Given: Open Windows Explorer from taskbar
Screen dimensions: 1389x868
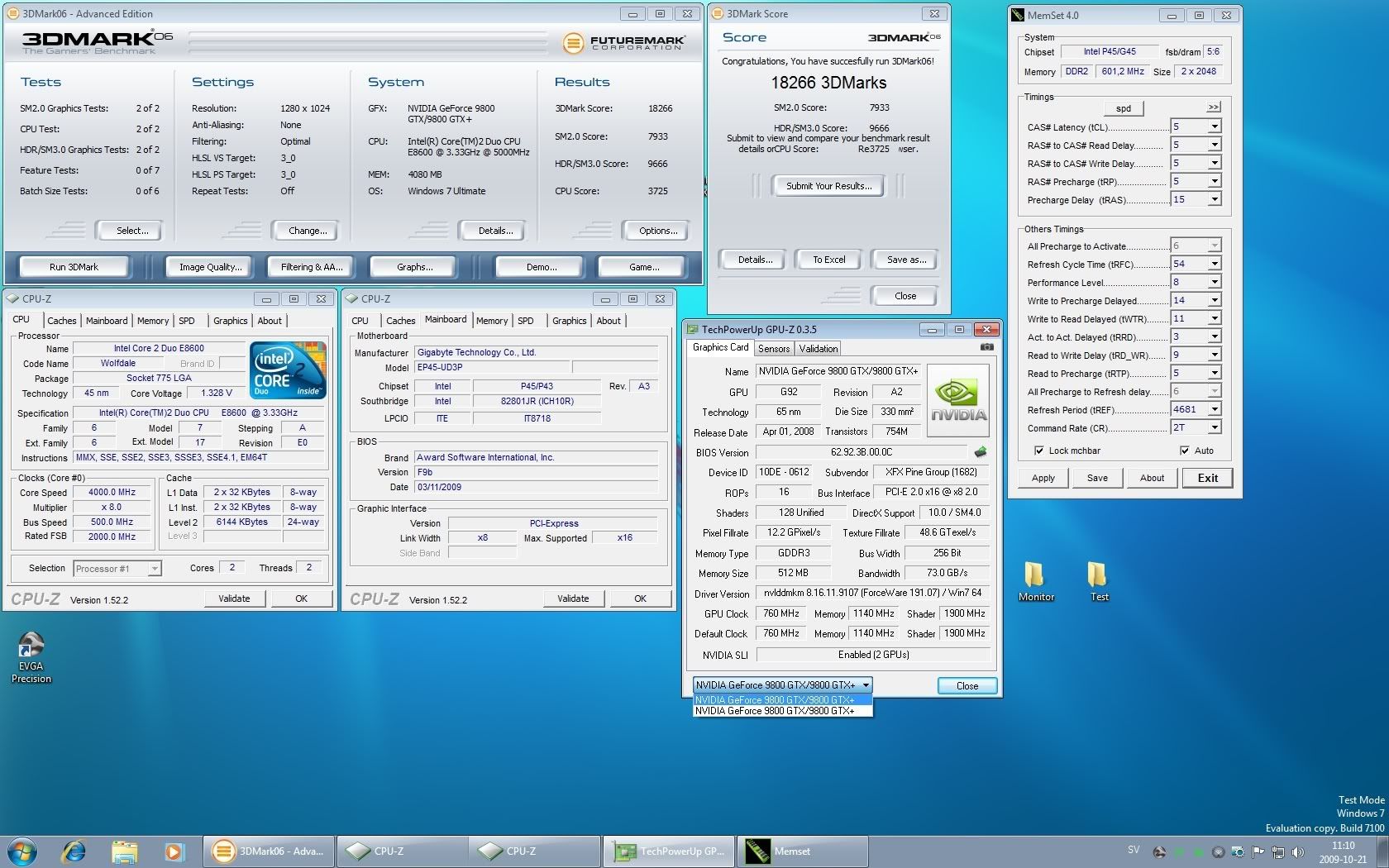Looking at the screenshot, I should point(124,851).
